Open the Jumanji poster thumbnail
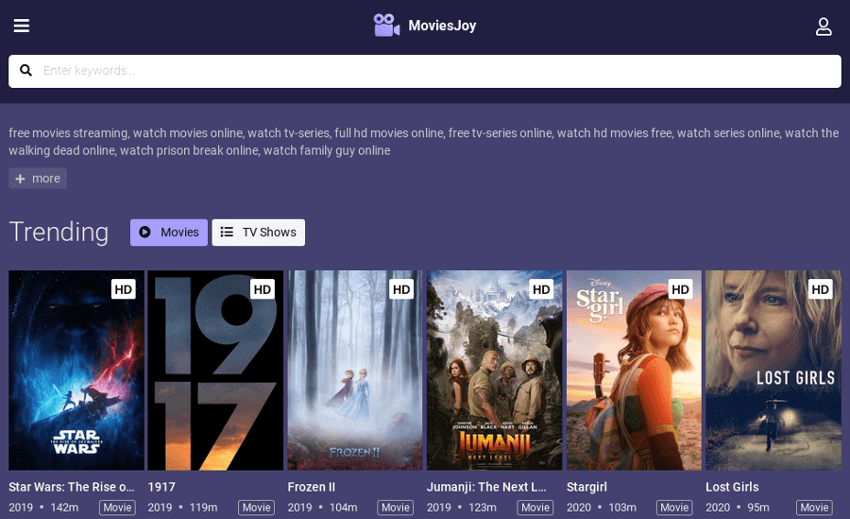The height and width of the screenshot is (519, 850). click(494, 370)
